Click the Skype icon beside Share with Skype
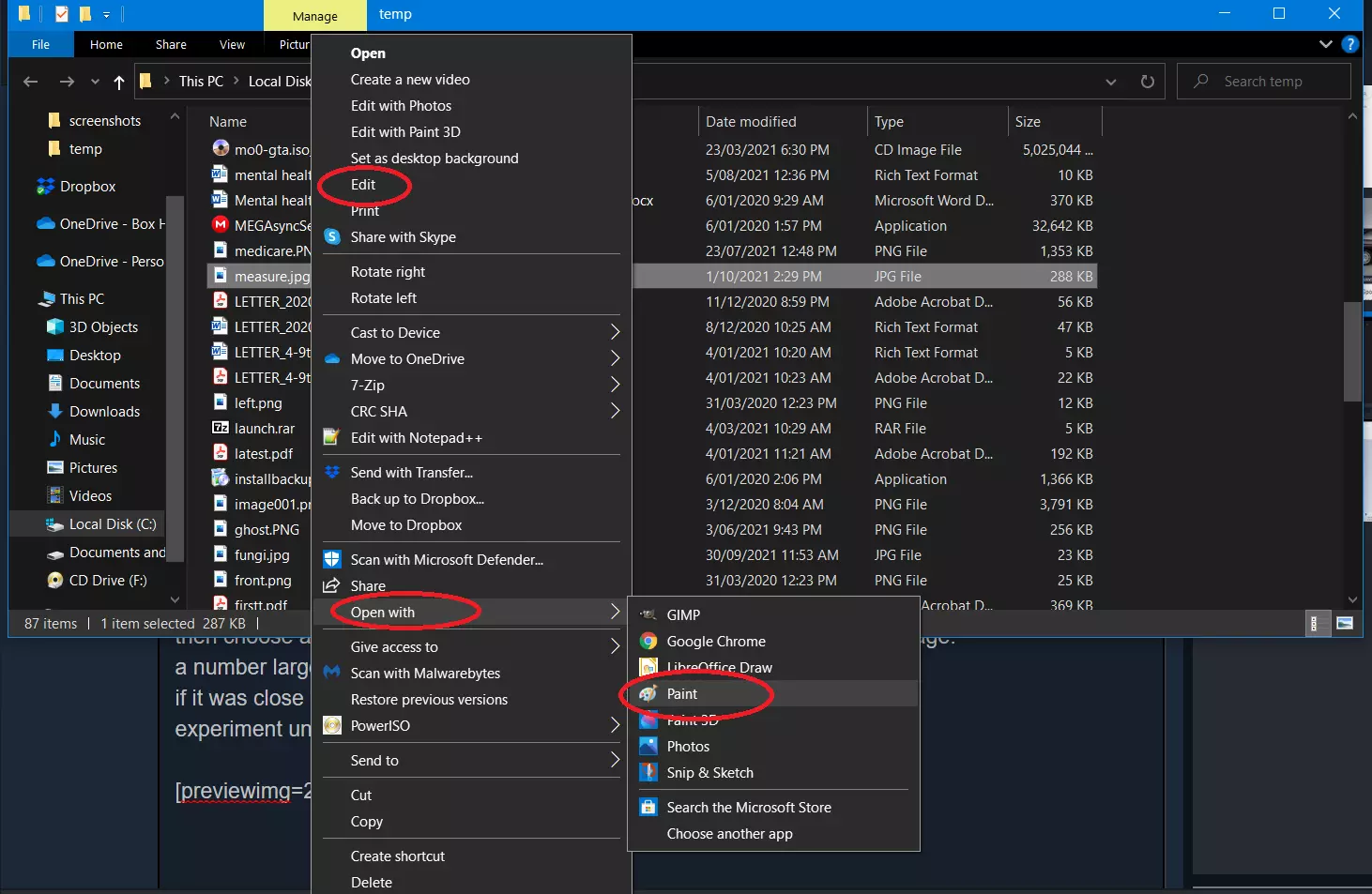1372x894 pixels. (332, 236)
